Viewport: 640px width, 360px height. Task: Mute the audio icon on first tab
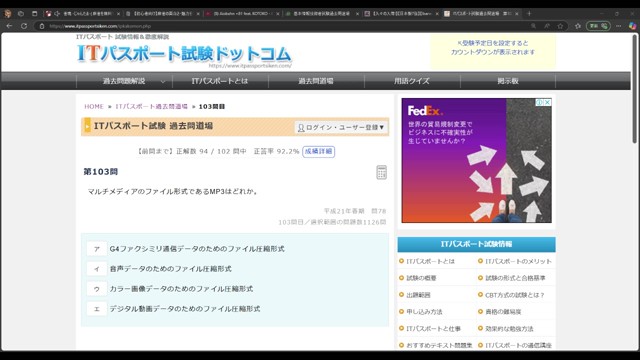click(x=57, y=13)
